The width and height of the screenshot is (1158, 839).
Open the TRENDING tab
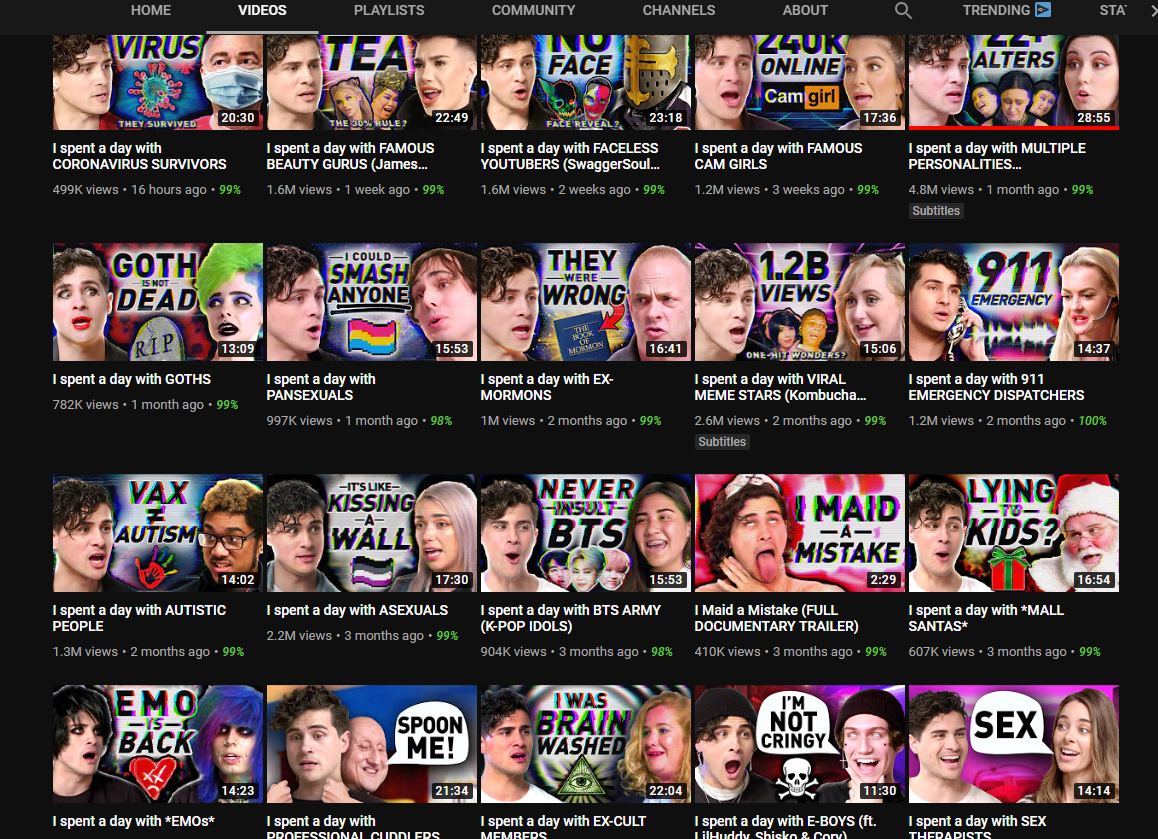tap(996, 10)
